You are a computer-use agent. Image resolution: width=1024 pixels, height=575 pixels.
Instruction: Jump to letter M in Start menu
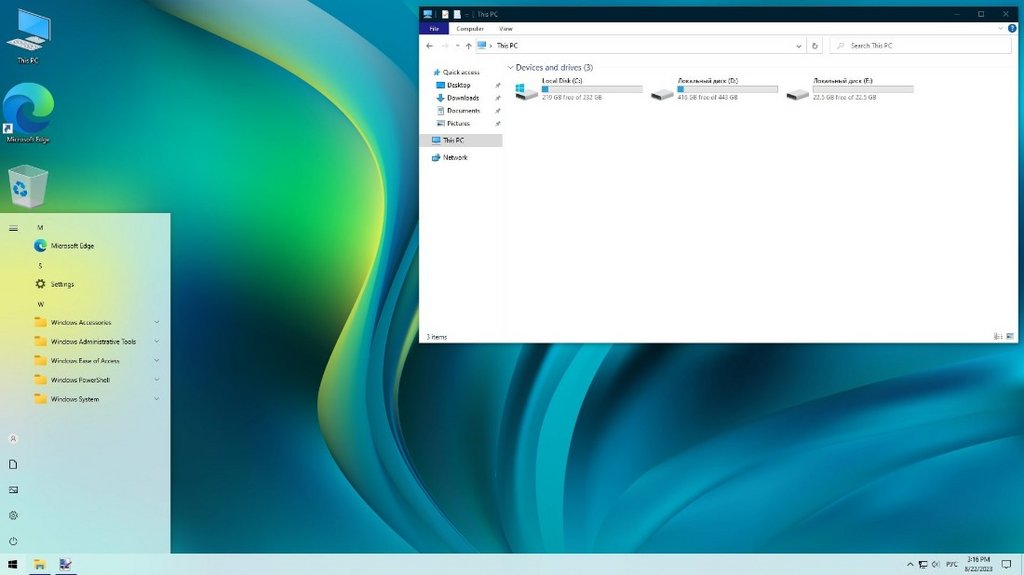pyautogui.click(x=40, y=227)
